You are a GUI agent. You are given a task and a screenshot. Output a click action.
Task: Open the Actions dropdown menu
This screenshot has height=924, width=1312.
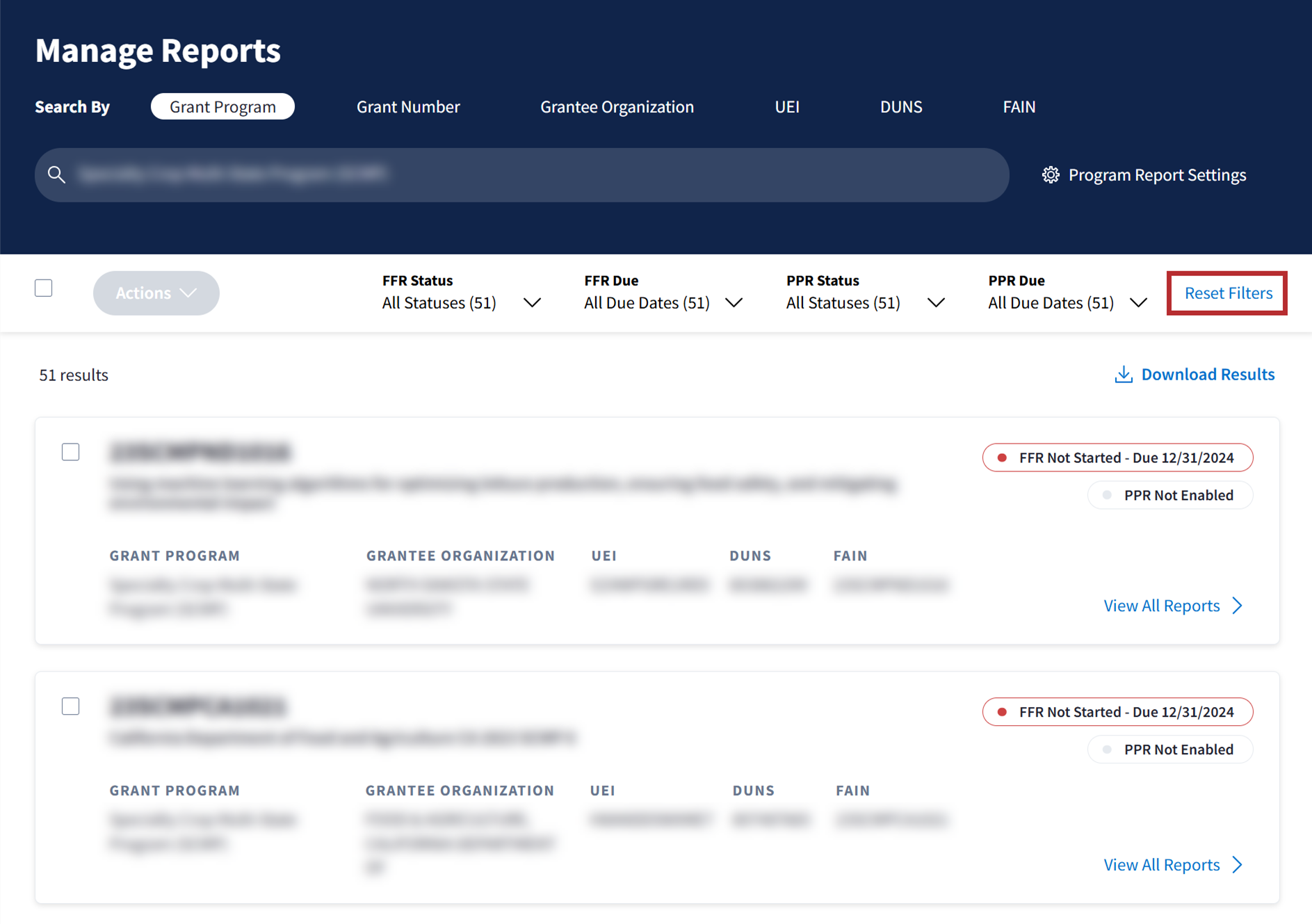tap(156, 293)
